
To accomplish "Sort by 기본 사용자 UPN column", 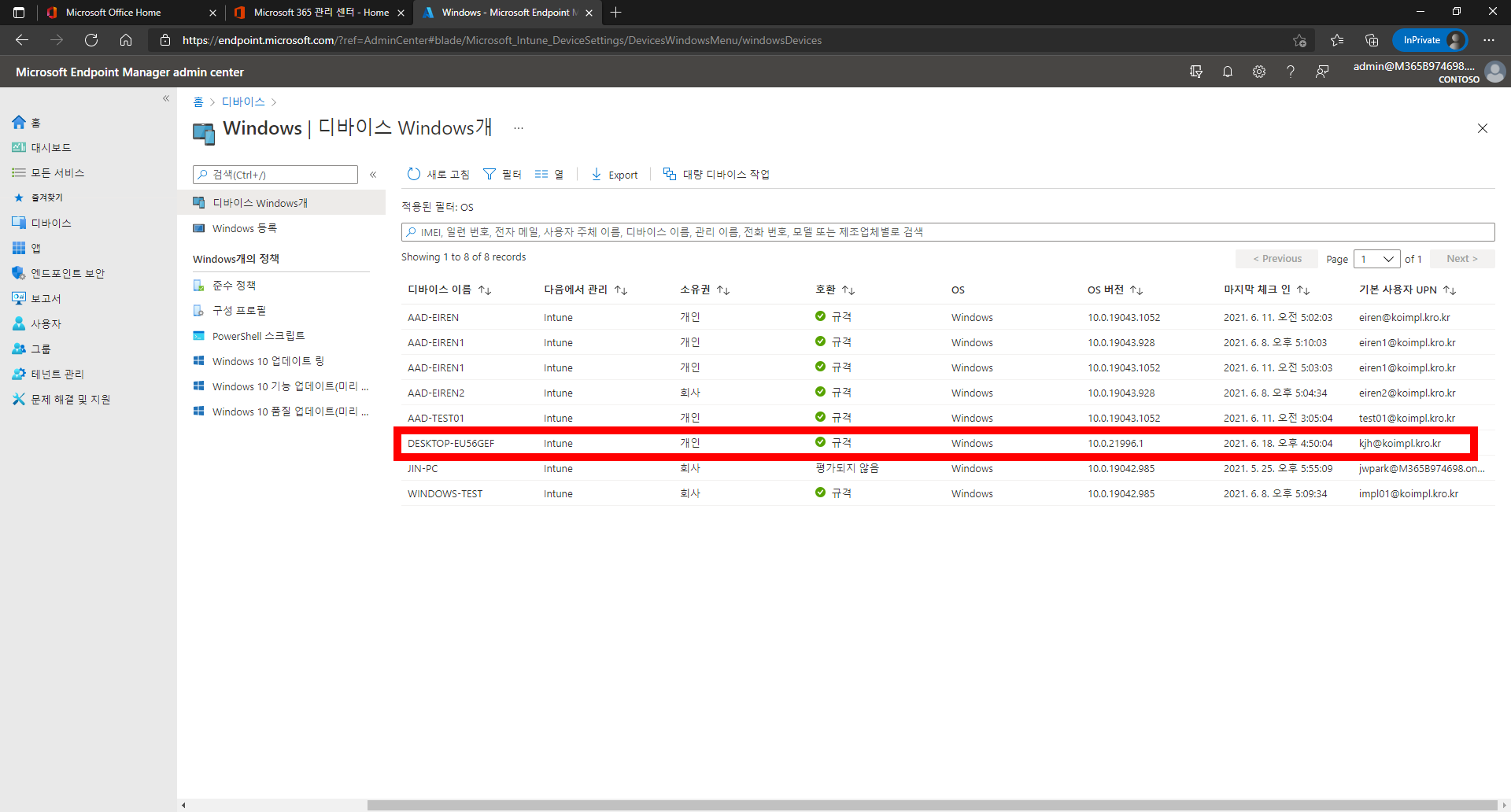I will point(1407,290).
